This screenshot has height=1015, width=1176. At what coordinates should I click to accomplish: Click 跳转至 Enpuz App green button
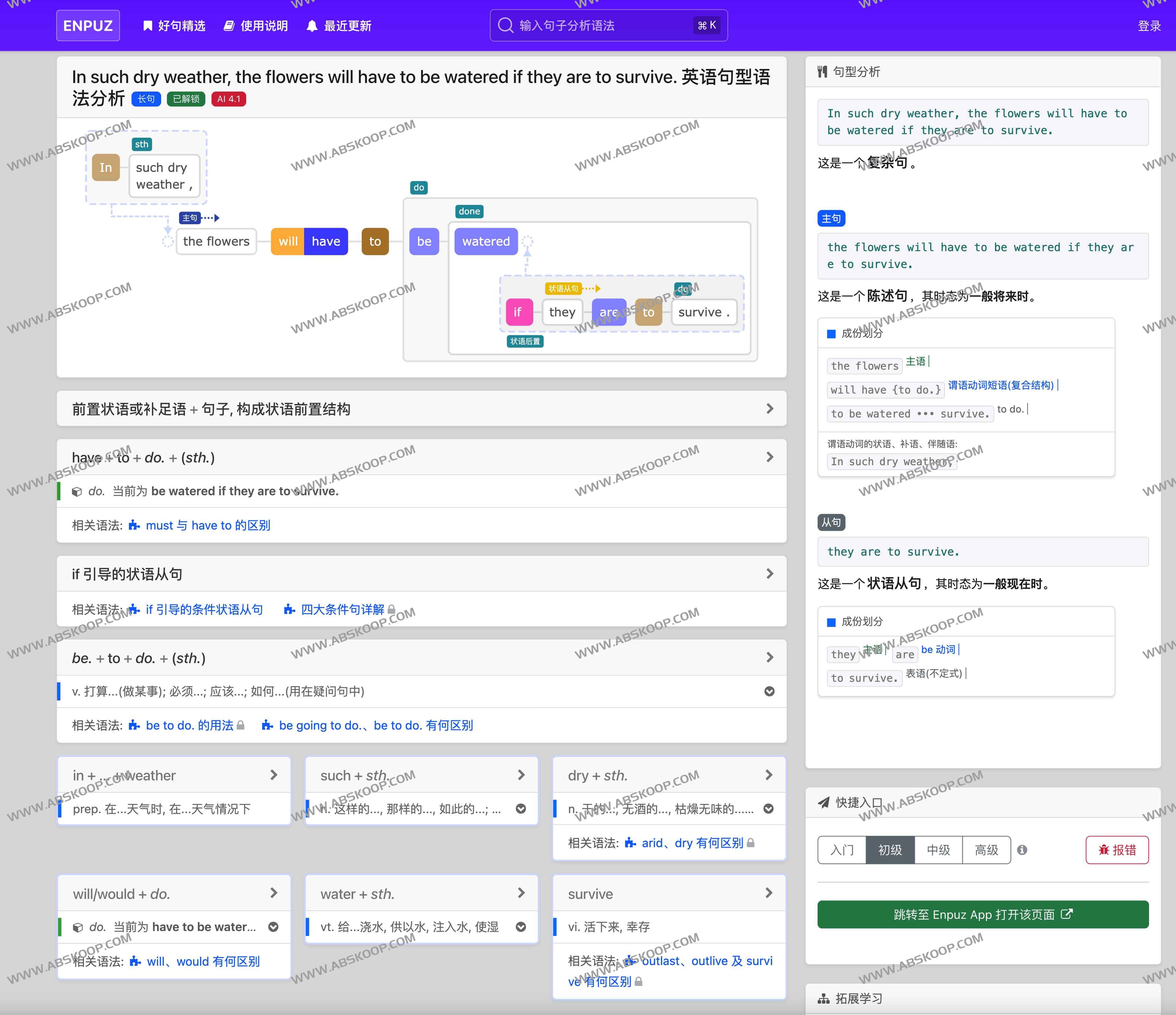[982, 915]
